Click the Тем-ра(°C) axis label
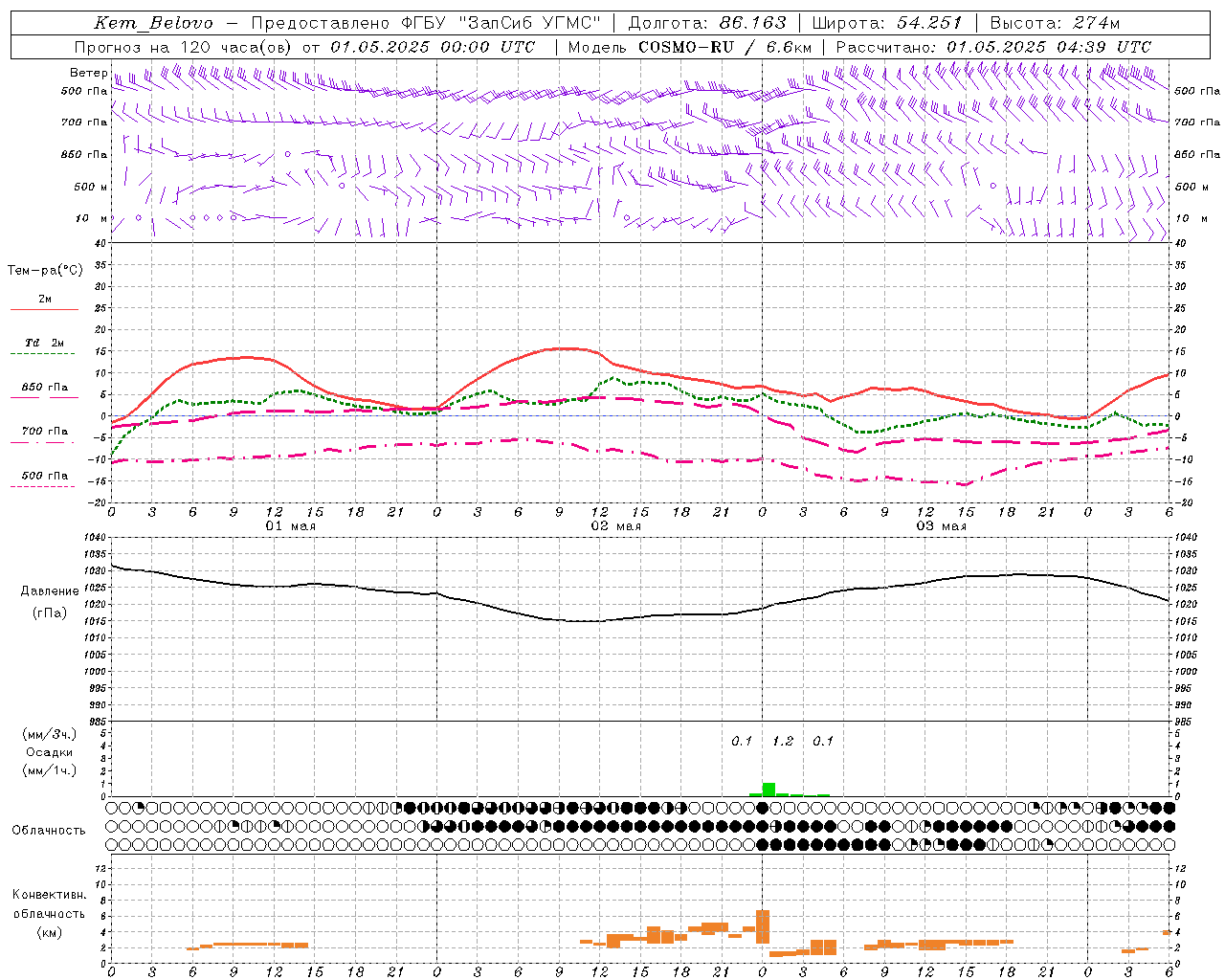This screenshot has height=980, width=1225. tap(45, 271)
